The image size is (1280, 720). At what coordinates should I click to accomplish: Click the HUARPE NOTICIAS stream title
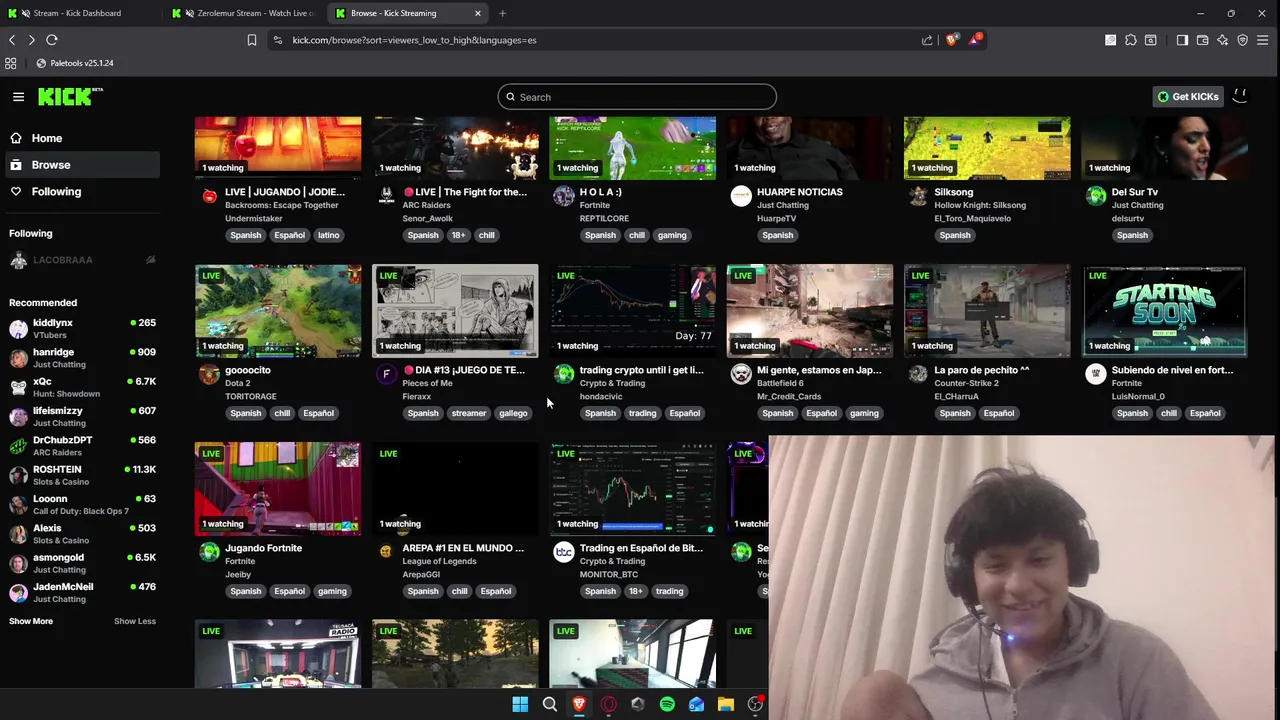(800, 192)
